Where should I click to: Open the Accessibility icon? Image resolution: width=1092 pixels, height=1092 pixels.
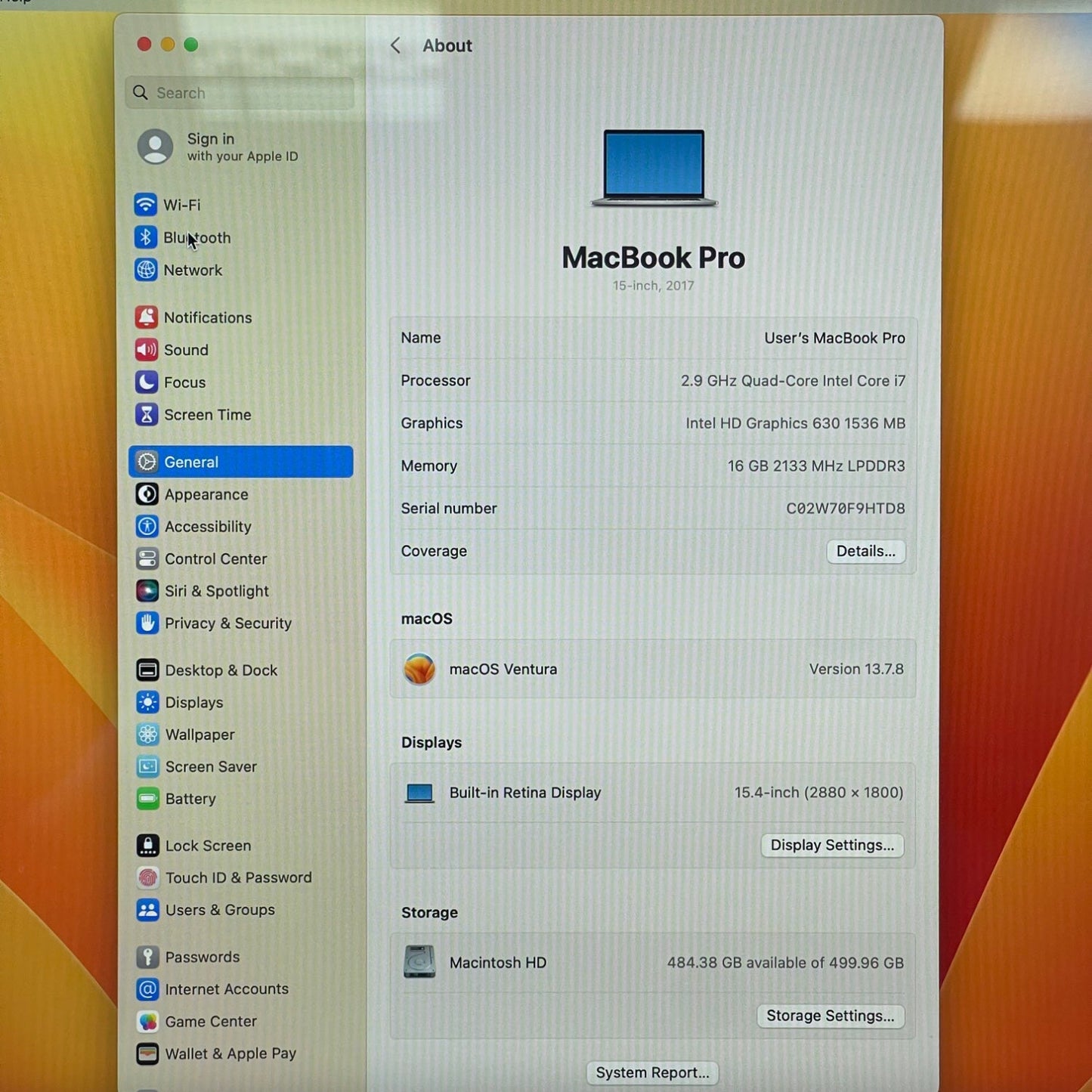click(x=147, y=527)
